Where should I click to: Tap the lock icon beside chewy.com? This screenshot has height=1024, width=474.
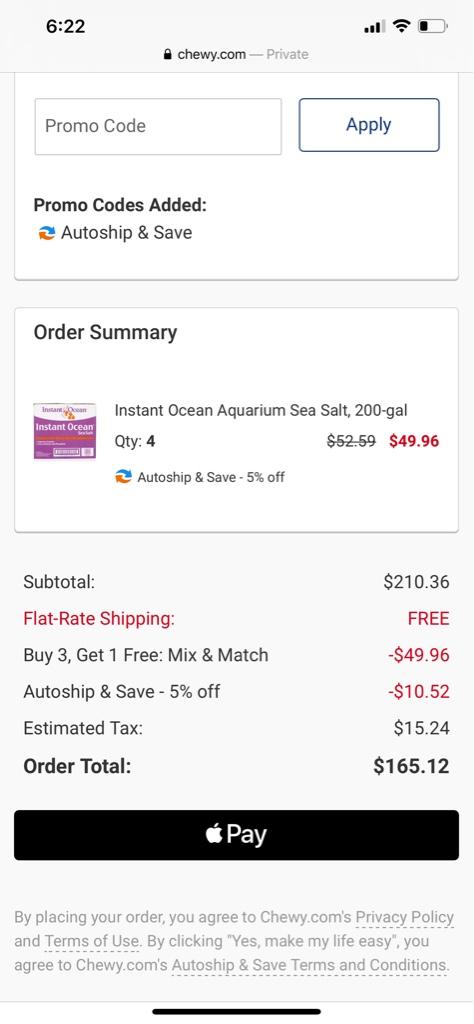point(168,54)
